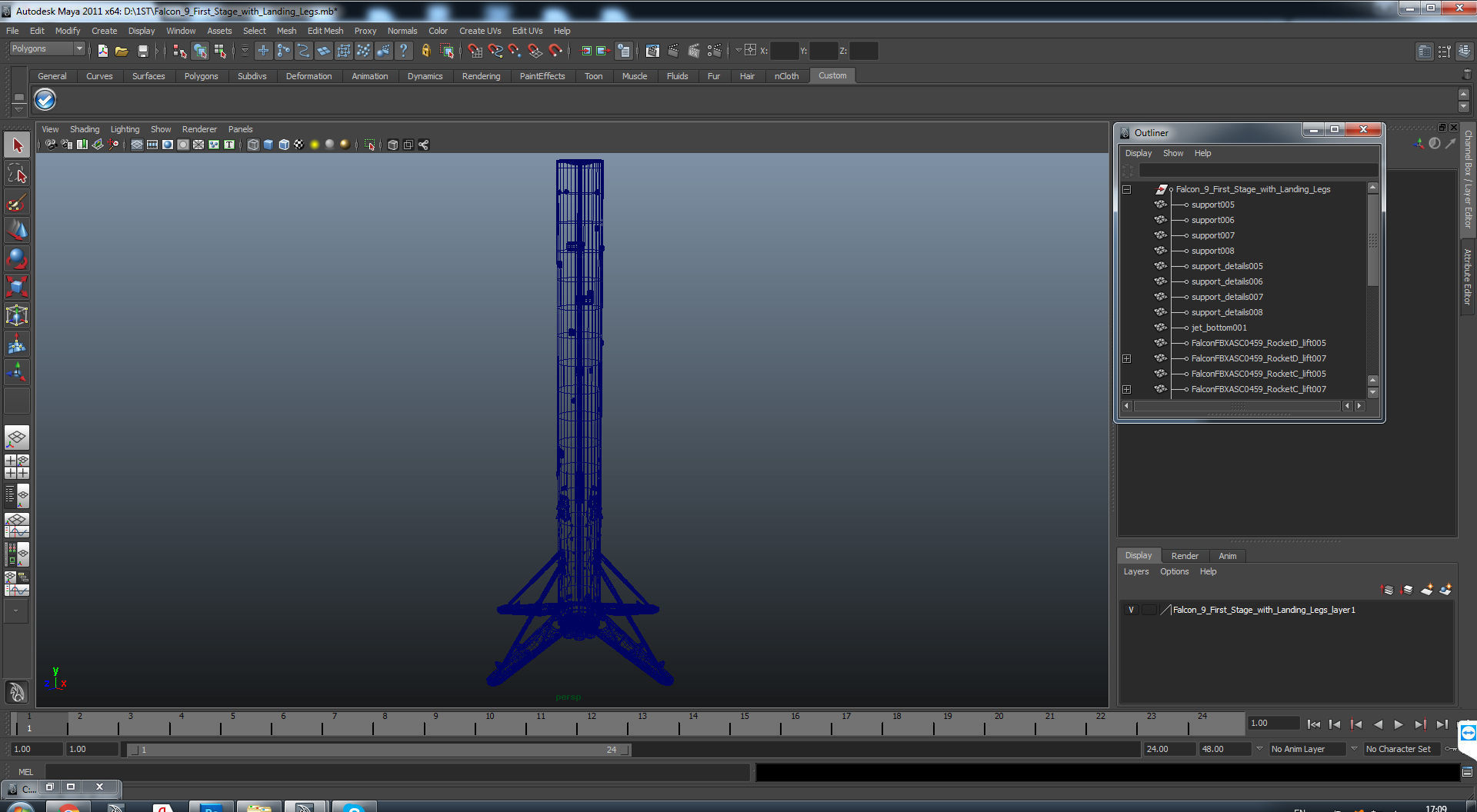The height and width of the screenshot is (812, 1477).
Task: Open Outliner Show menu
Action: pyautogui.click(x=1173, y=153)
